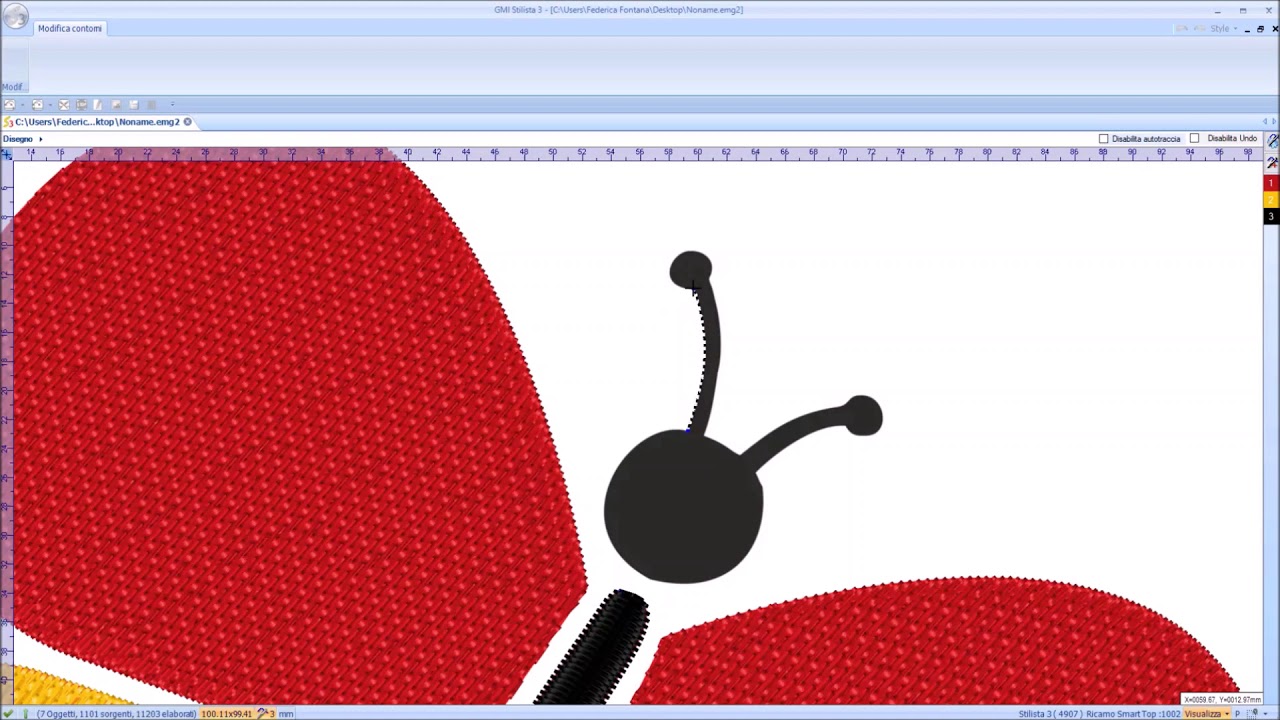1280x720 pixels.
Task: Click the ruler origin crosshair icon
Action: [x=7, y=153]
